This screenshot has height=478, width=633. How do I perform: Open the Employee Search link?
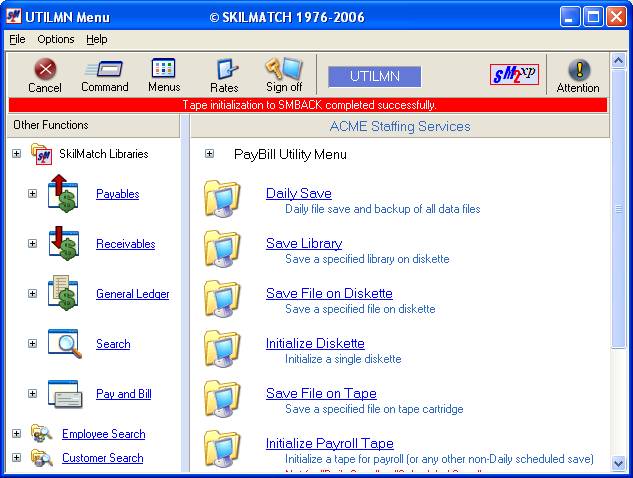coord(104,434)
